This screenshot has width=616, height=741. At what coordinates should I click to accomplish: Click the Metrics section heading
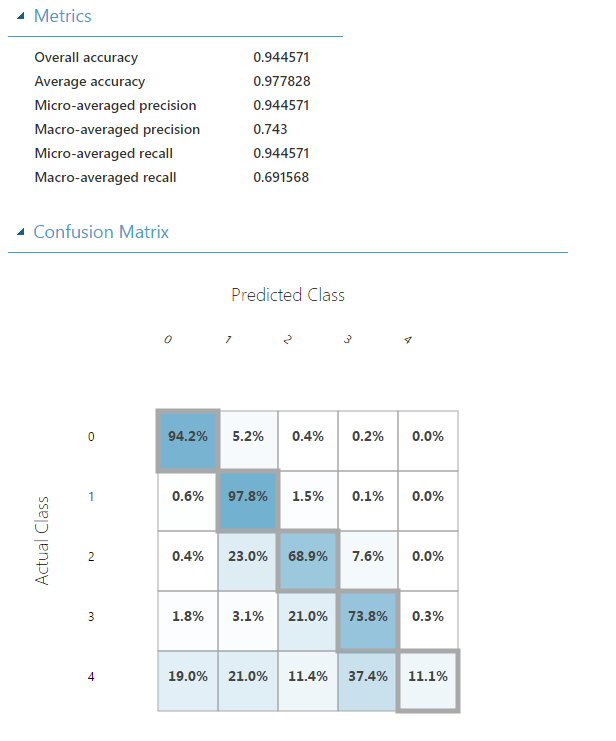tap(62, 17)
